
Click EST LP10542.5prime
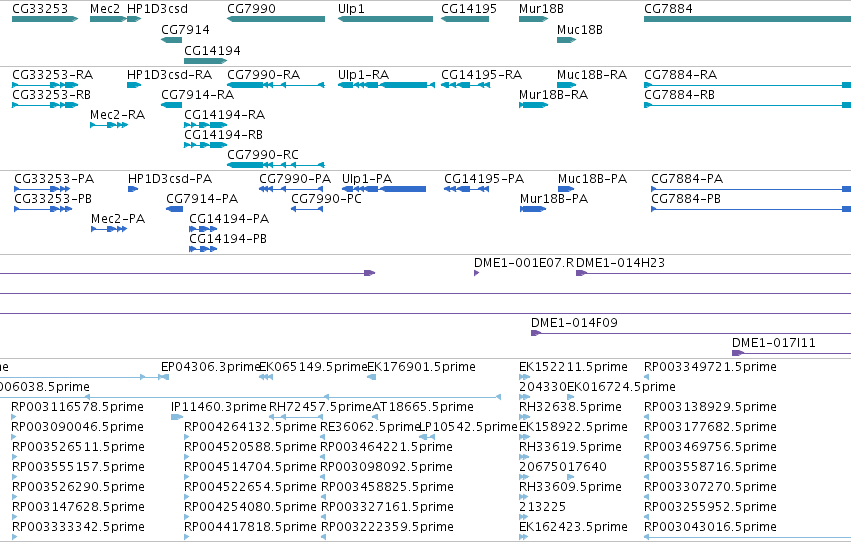(x=468, y=428)
